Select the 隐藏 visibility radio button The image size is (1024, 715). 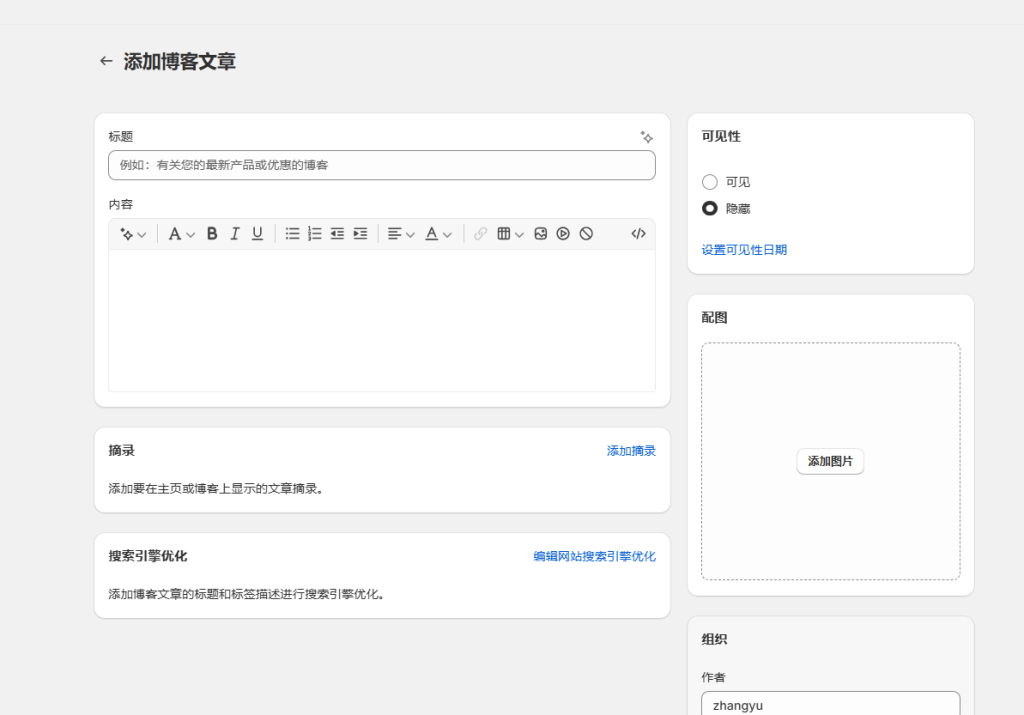710,209
